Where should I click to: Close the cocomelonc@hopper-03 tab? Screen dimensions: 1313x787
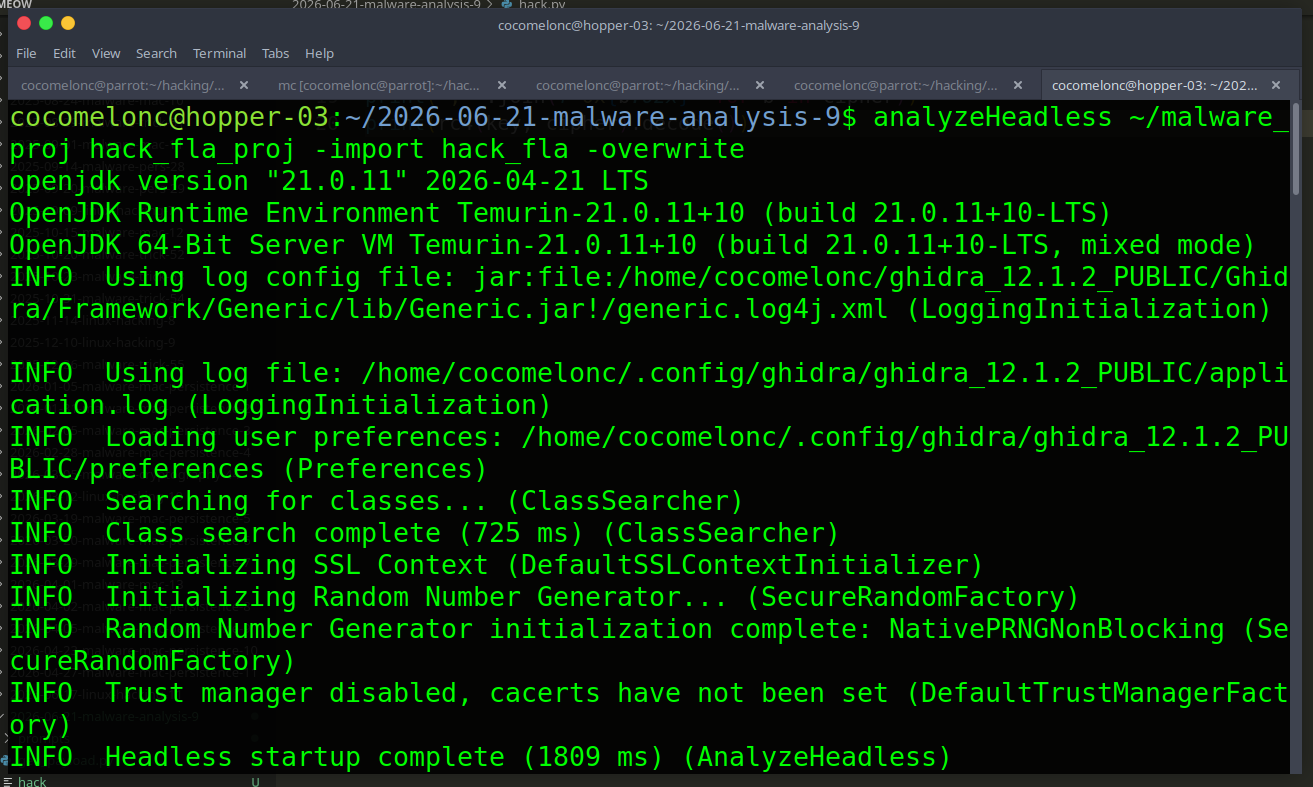pyautogui.click(x=1277, y=85)
